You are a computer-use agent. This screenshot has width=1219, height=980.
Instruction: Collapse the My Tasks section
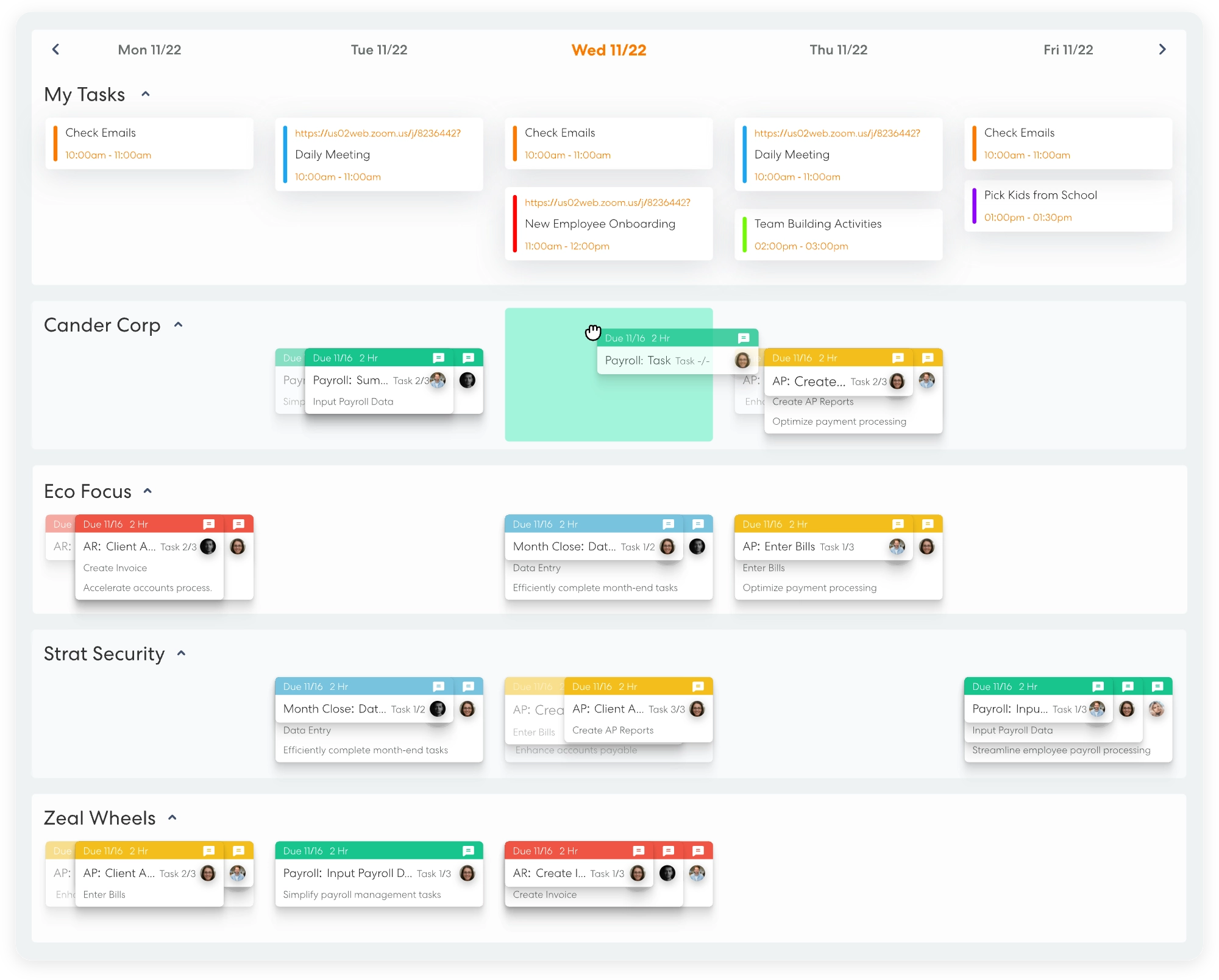point(146,94)
